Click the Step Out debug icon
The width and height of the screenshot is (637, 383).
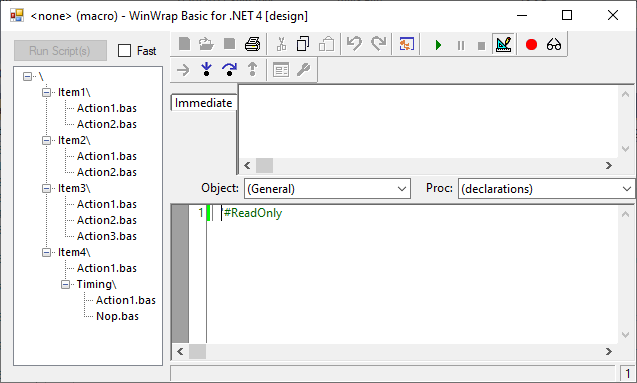(252, 69)
